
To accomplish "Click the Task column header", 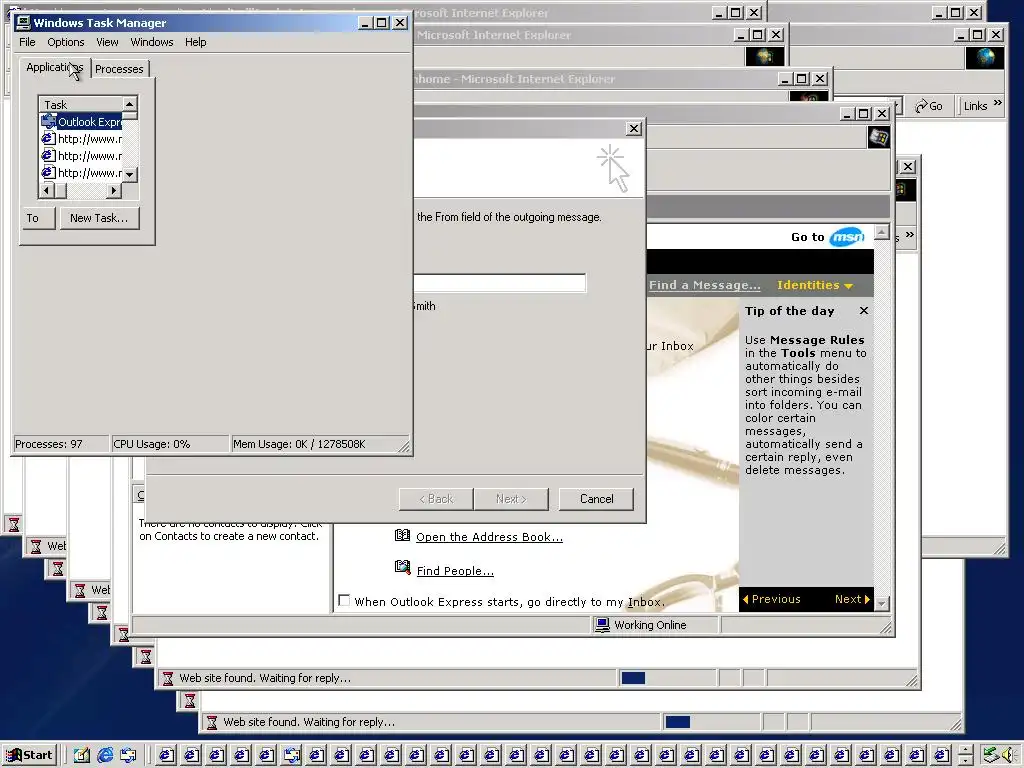I will tap(81, 104).
